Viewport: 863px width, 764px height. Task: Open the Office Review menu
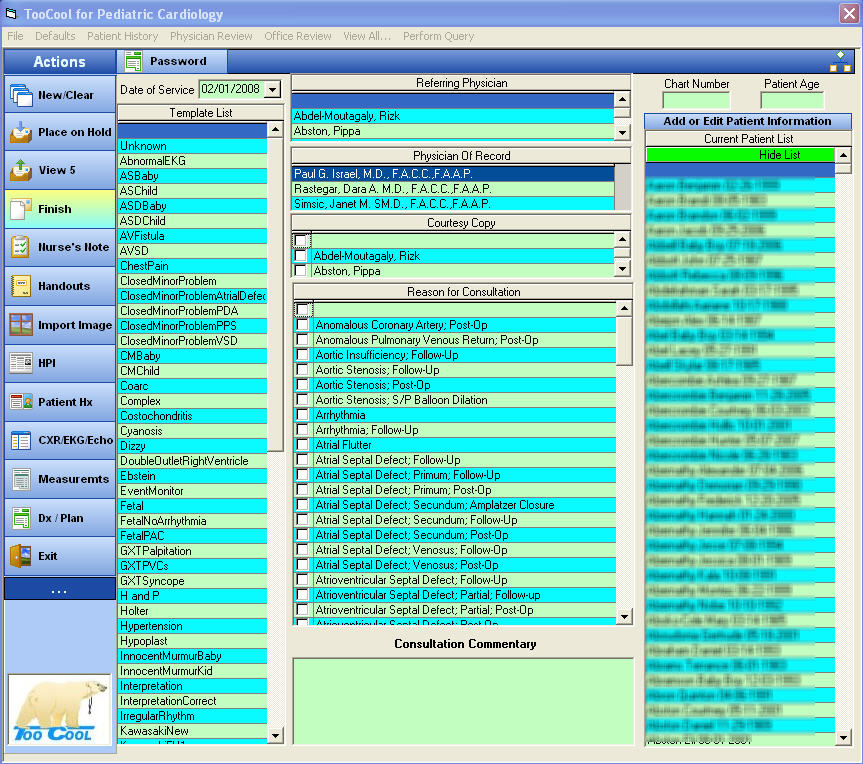coord(298,36)
